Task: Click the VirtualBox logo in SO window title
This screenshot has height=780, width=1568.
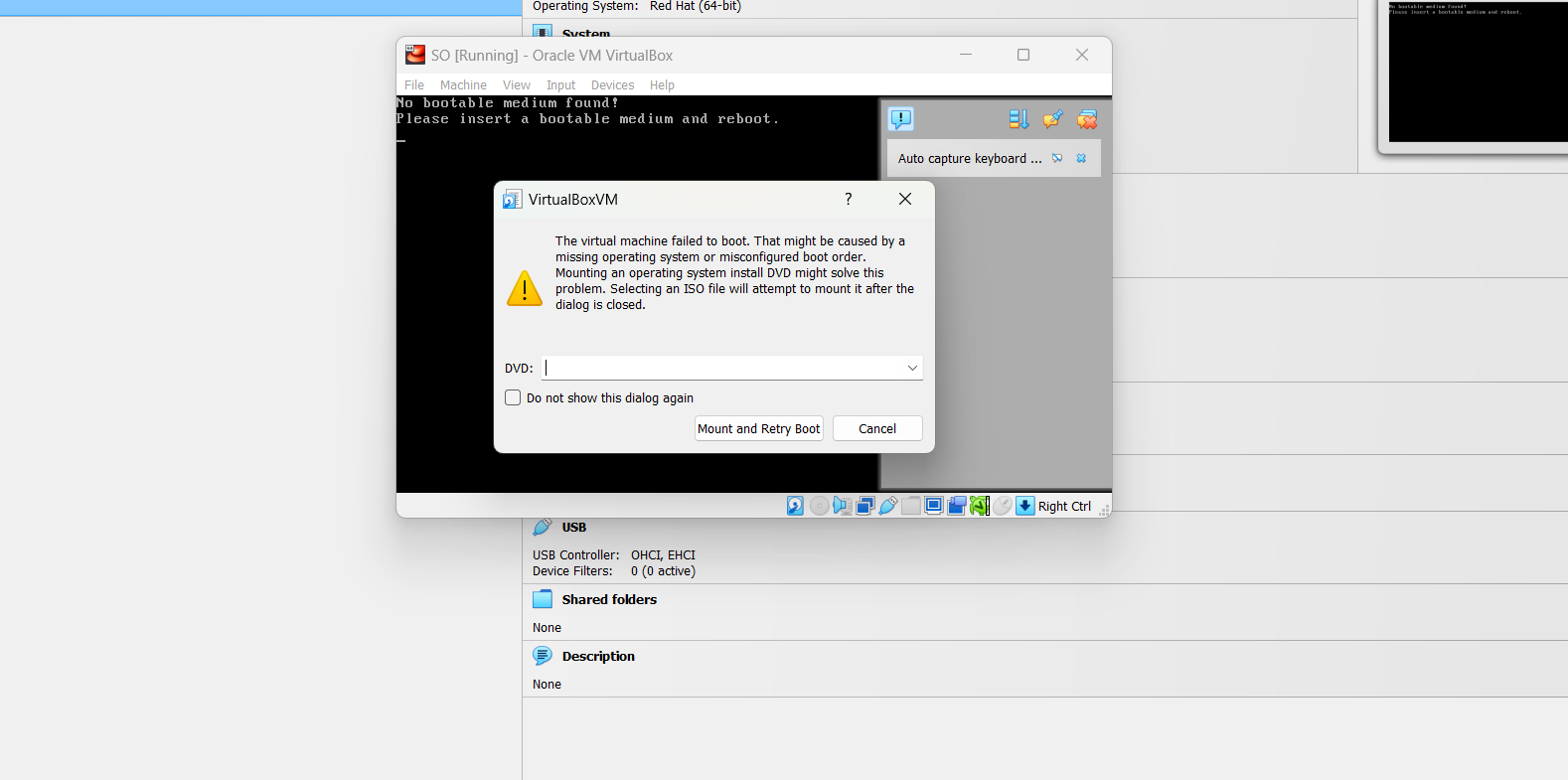Action: click(415, 55)
